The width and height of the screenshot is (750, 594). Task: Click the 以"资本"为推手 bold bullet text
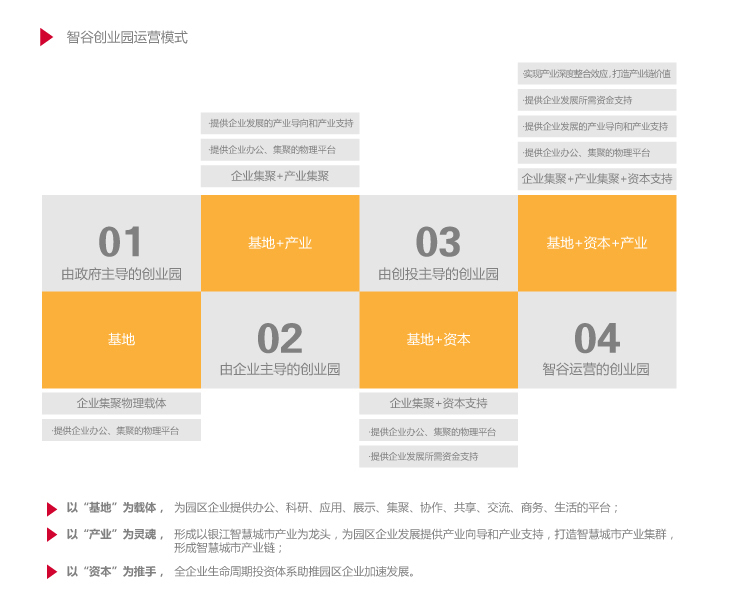click(114, 572)
